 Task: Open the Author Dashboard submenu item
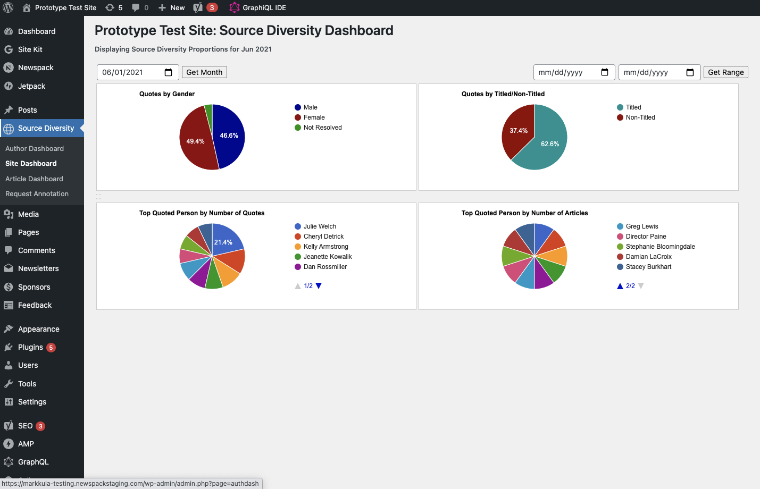click(x=34, y=148)
